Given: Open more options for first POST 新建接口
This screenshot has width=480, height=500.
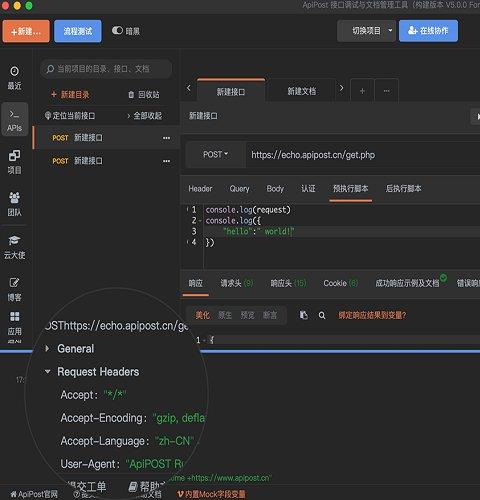Looking at the screenshot, I should (166, 138).
